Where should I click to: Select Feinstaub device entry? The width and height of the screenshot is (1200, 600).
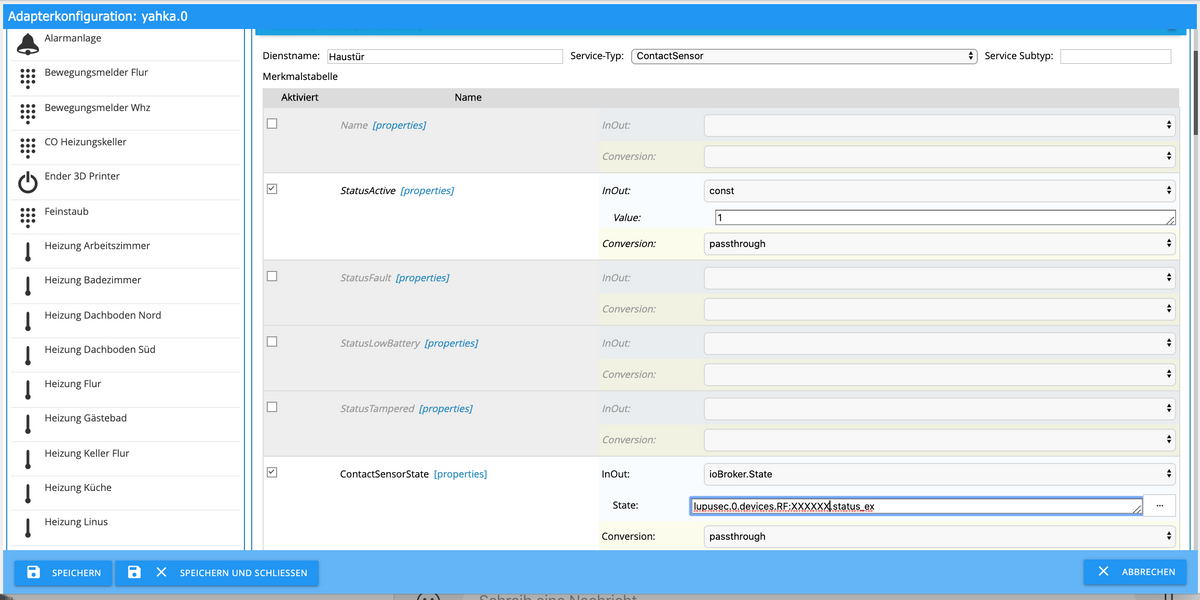[127, 217]
